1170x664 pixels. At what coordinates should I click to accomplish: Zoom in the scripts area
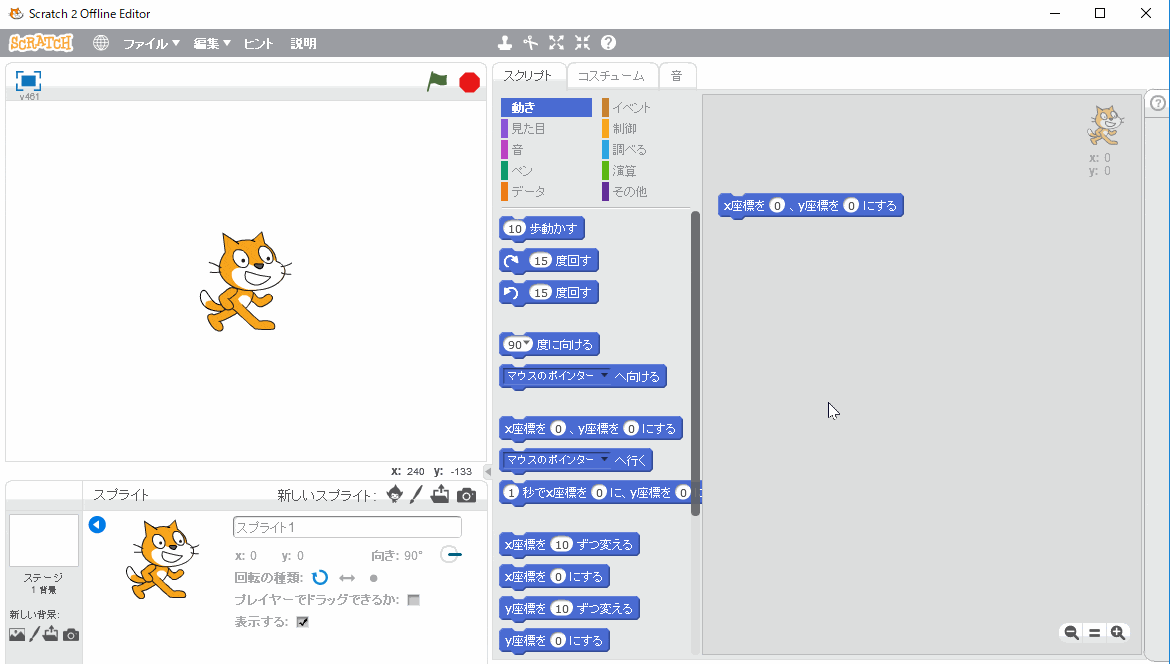coord(1118,633)
